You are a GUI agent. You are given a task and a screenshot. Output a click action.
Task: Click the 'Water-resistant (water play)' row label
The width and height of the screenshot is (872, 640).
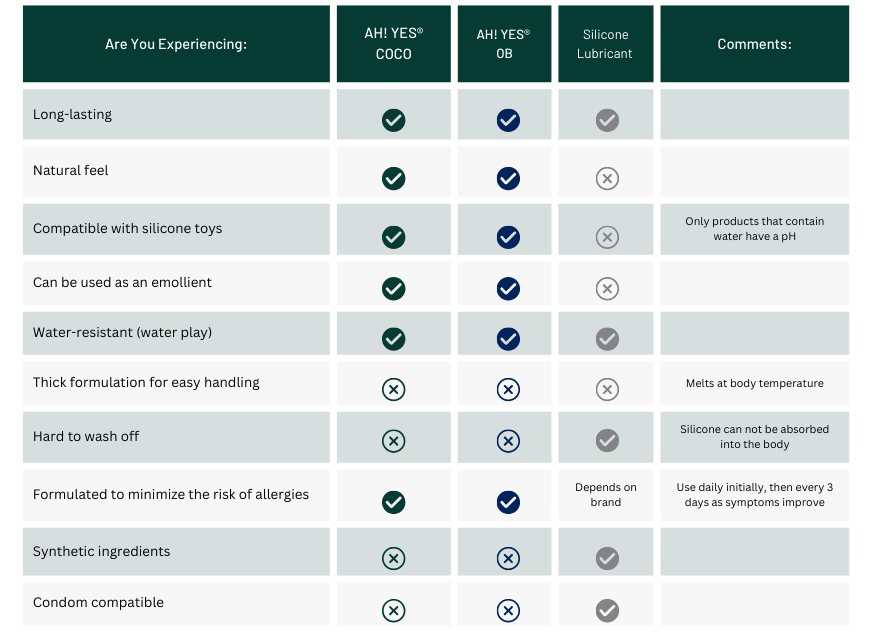[123, 333]
